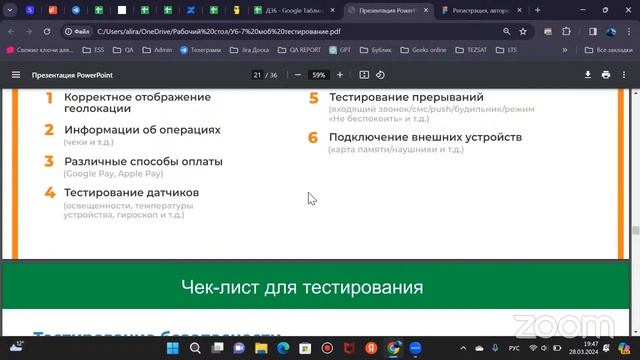Click the vertical scrollbar thumb
Image resolution: width=640 pixels, height=360 pixels.
pyautogui.click(x=636, y=230)
